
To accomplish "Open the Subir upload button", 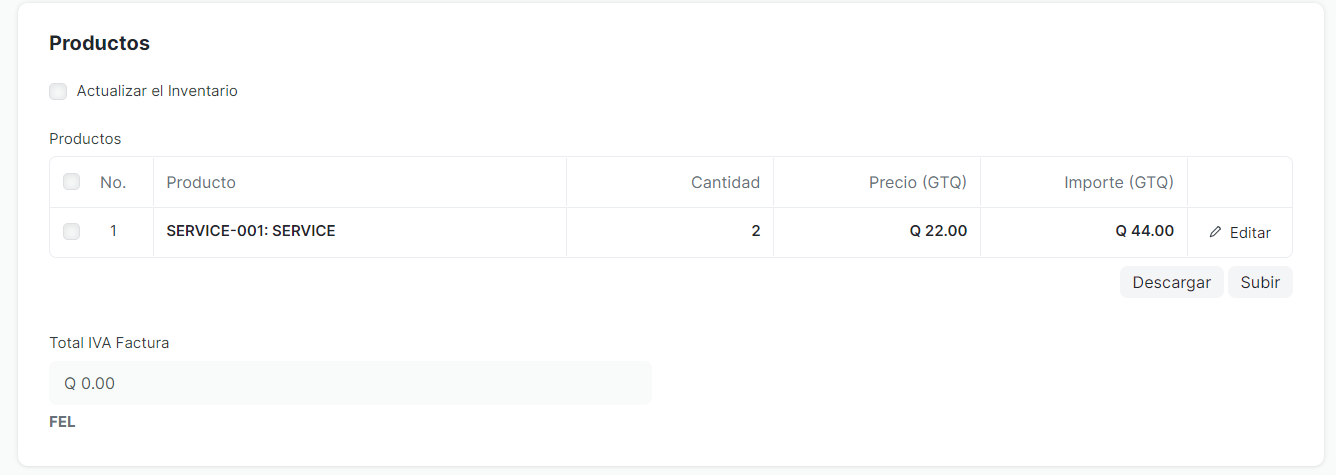I will click(x=1260, y=282).
